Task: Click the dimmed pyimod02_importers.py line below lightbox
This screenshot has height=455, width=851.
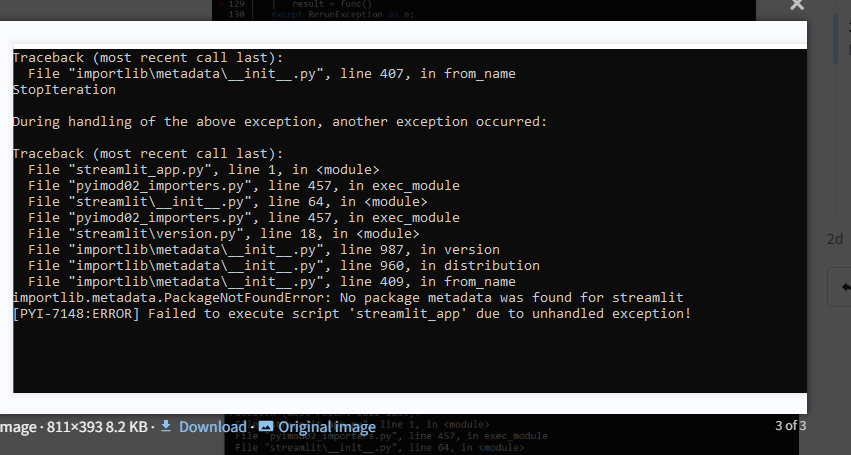Action: pyautogui.click(x=391, y=436)
